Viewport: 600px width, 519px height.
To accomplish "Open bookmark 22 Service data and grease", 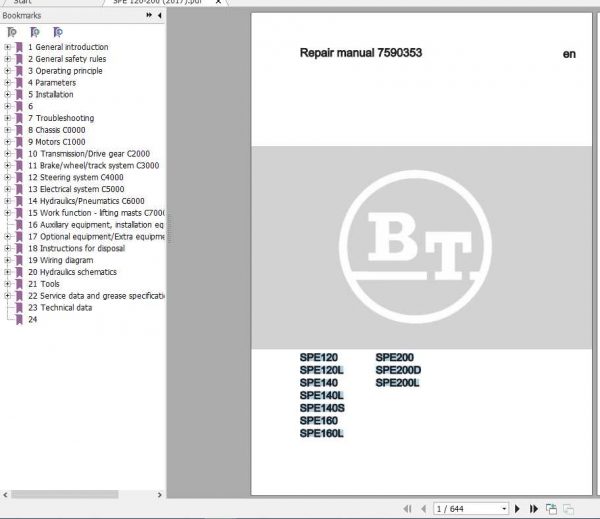I will [96, 296].
